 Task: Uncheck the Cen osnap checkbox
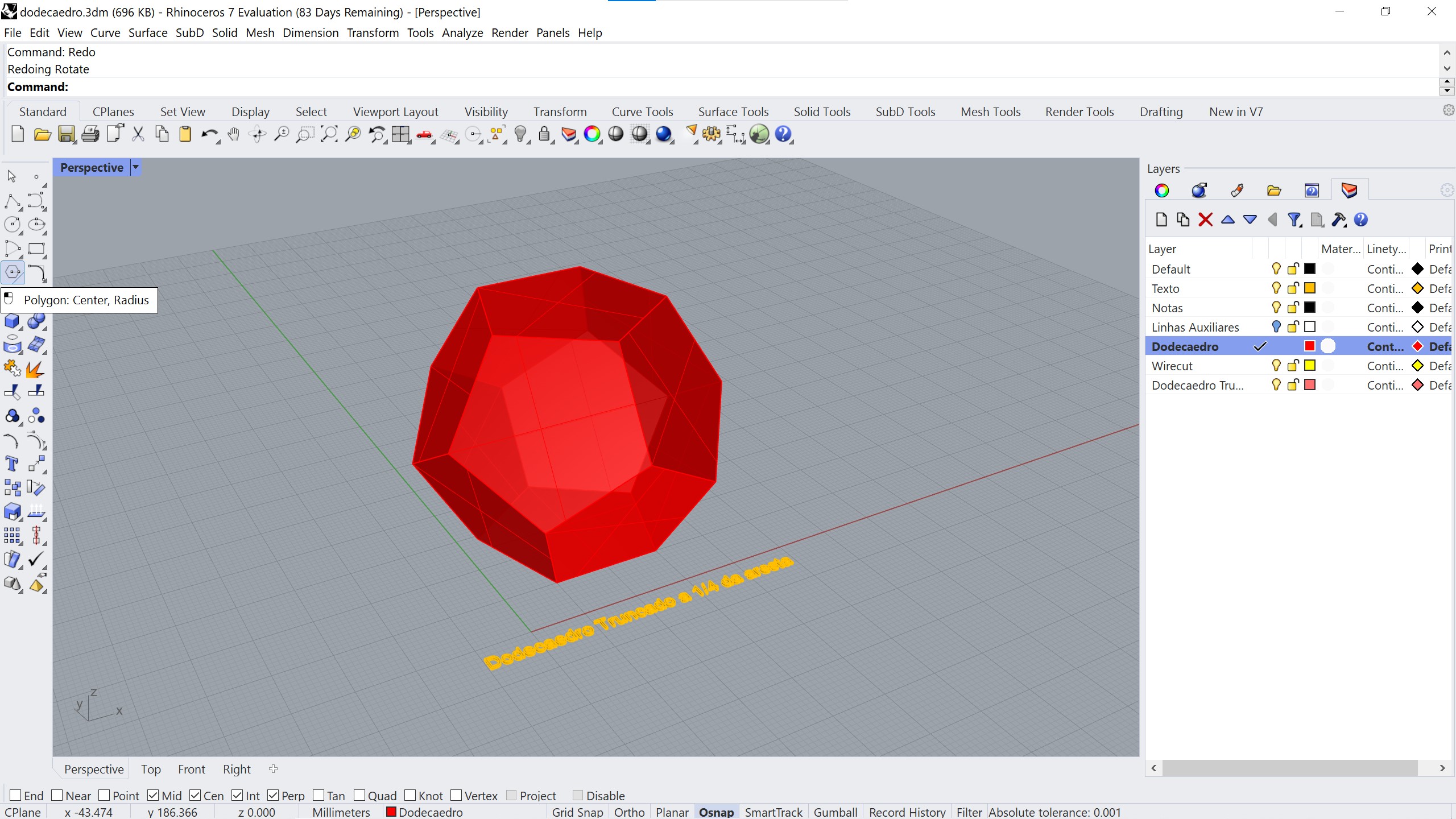tap(195, 795)
